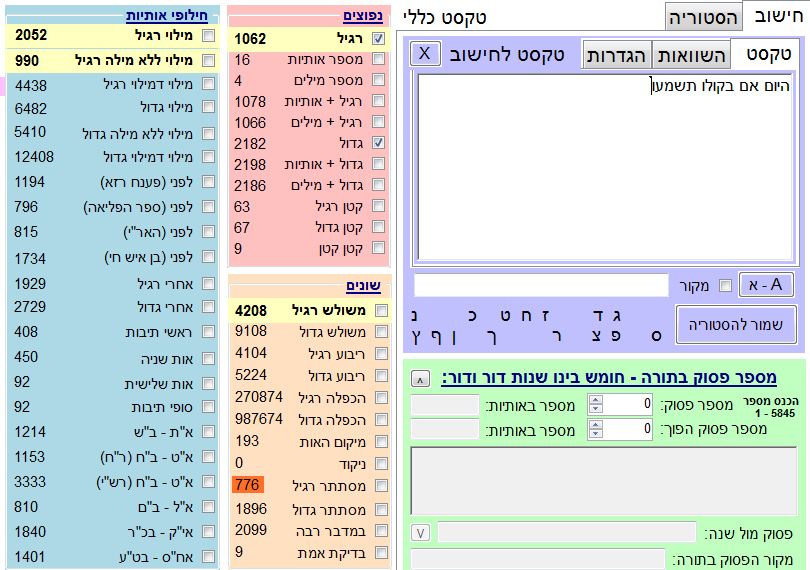Click the orange 776 highlighted value
Image resolution: width=810 pixels, height=570 pixels.
(x=246, y=485)
